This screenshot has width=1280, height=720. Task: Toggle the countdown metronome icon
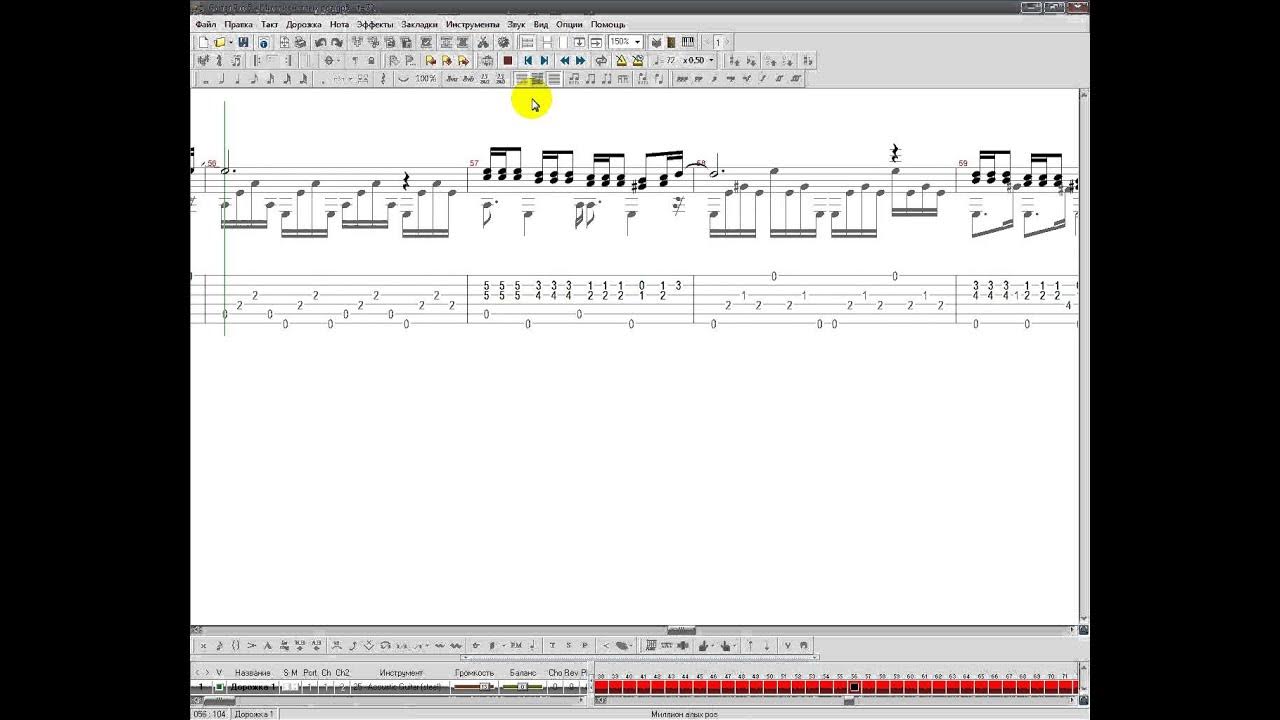pyautogui.click(x=638, y=60)
